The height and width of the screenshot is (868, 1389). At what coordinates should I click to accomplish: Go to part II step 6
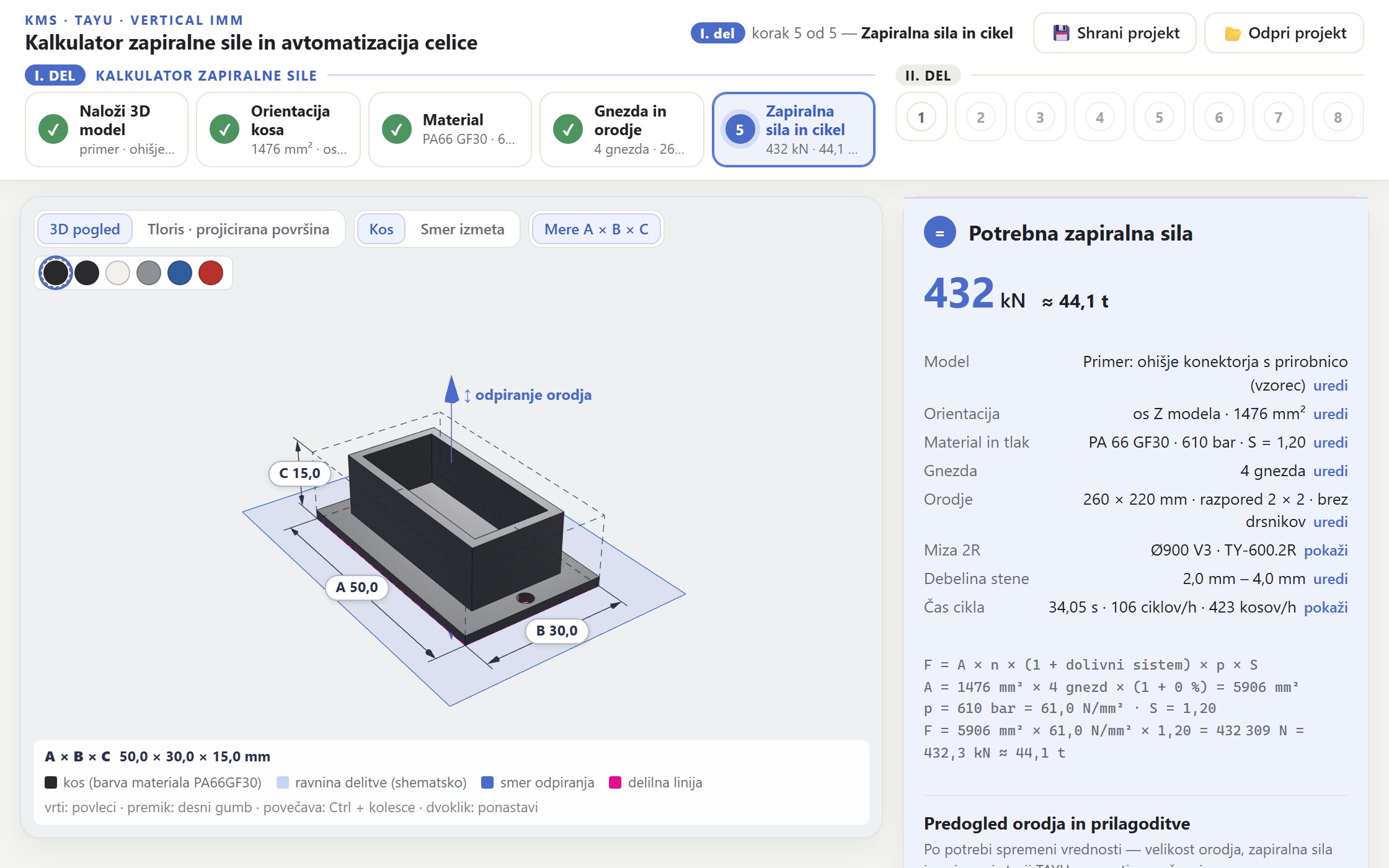[x=1219, y=117]
